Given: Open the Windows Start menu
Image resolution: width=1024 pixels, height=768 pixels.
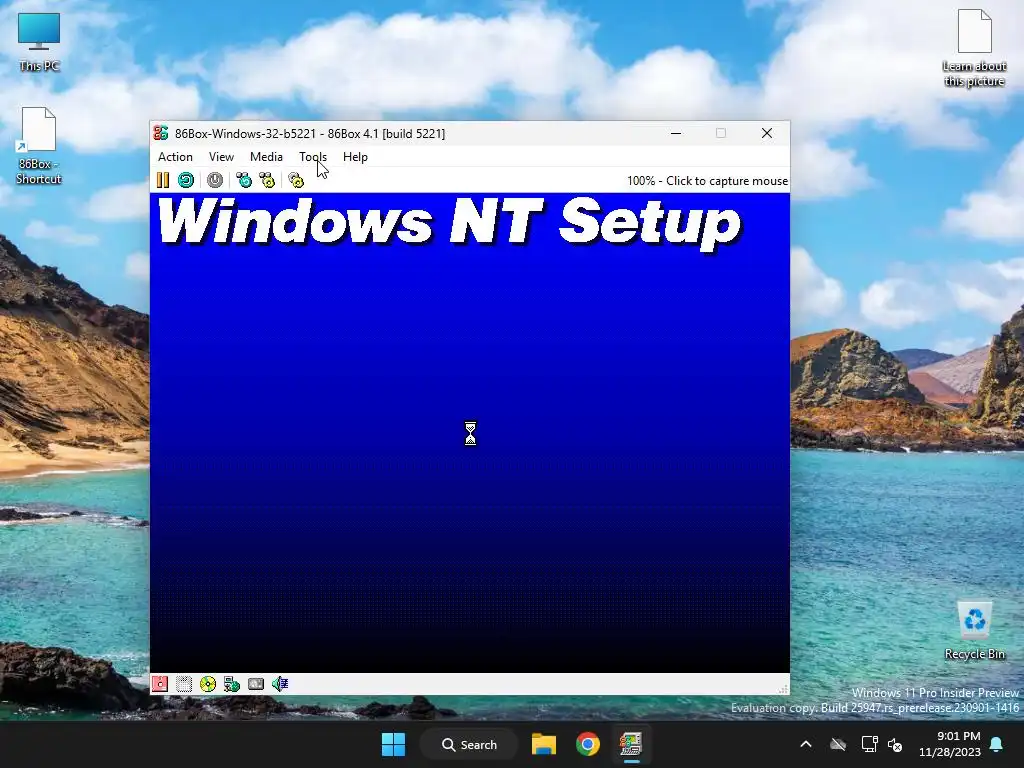Looking at the screenshot, I should [x=393, y=744].
